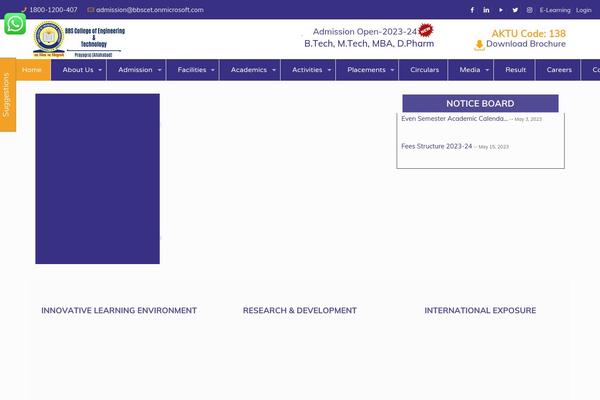Screen dimensions: 600x400
Task: Expand the Activities dropdown arrow
Action: click(x=329, y=70)
